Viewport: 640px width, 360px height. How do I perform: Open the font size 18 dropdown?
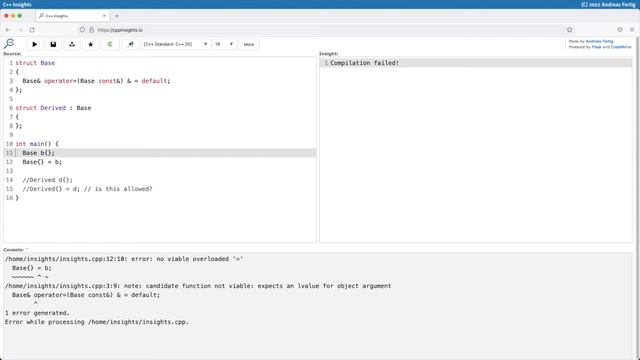click(224, 44)
